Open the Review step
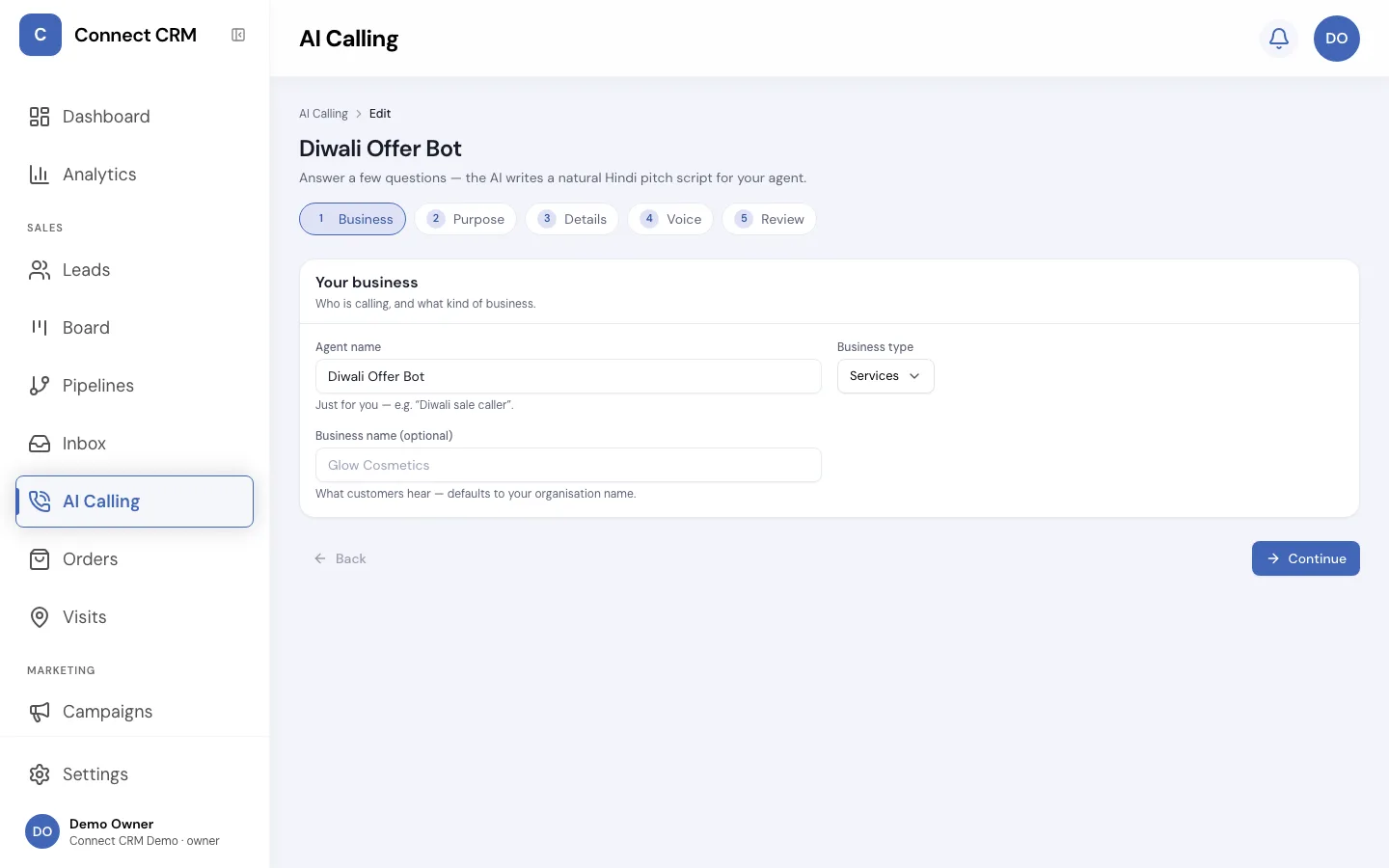The image size is (1389, 868). pos(769,219)
